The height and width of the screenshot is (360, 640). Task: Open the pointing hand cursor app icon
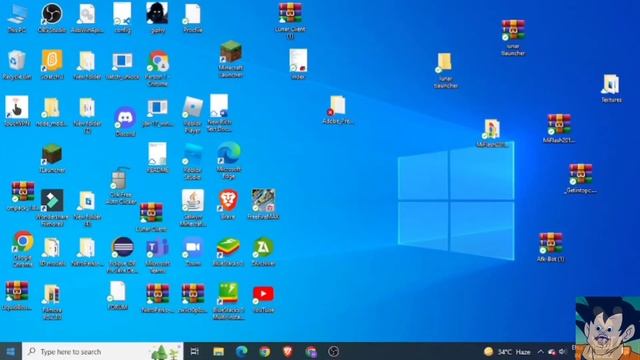point(17,111)
